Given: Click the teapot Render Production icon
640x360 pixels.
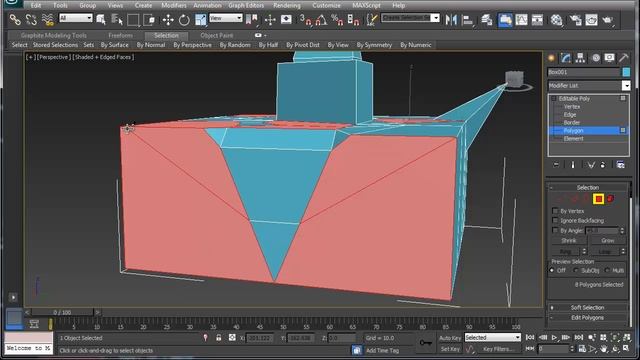Looking at the screenshot, I should pyautogui.click(x=608, y=19).
